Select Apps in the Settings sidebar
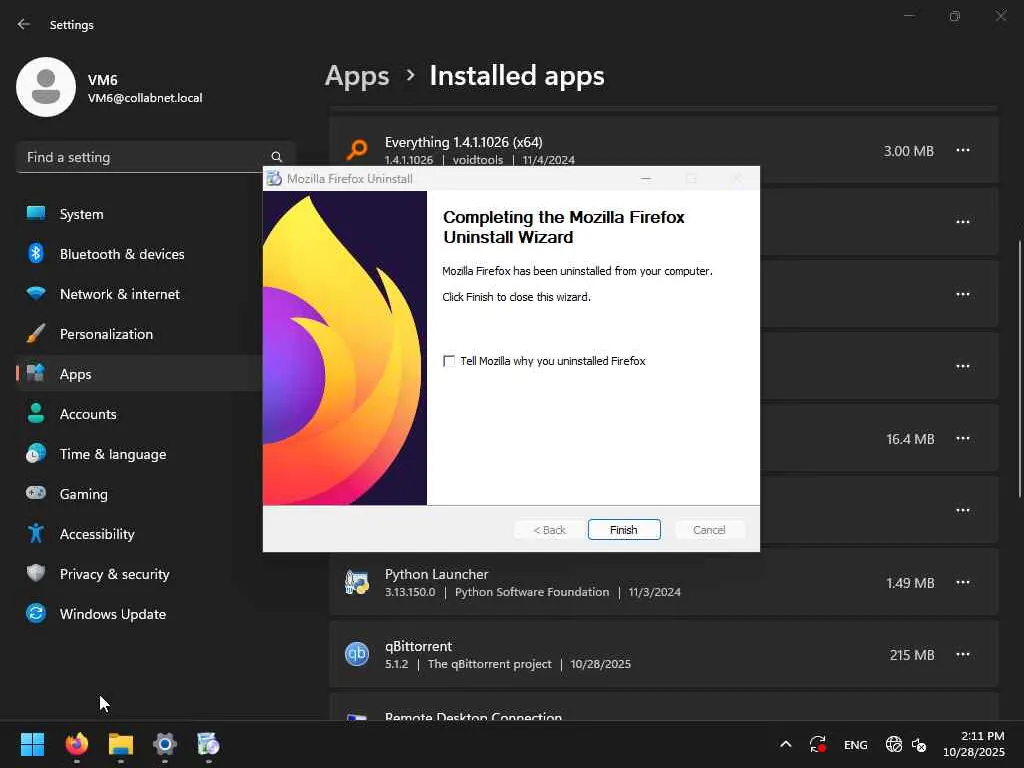Screen dimensions: 1024x768 coord(140,374)
